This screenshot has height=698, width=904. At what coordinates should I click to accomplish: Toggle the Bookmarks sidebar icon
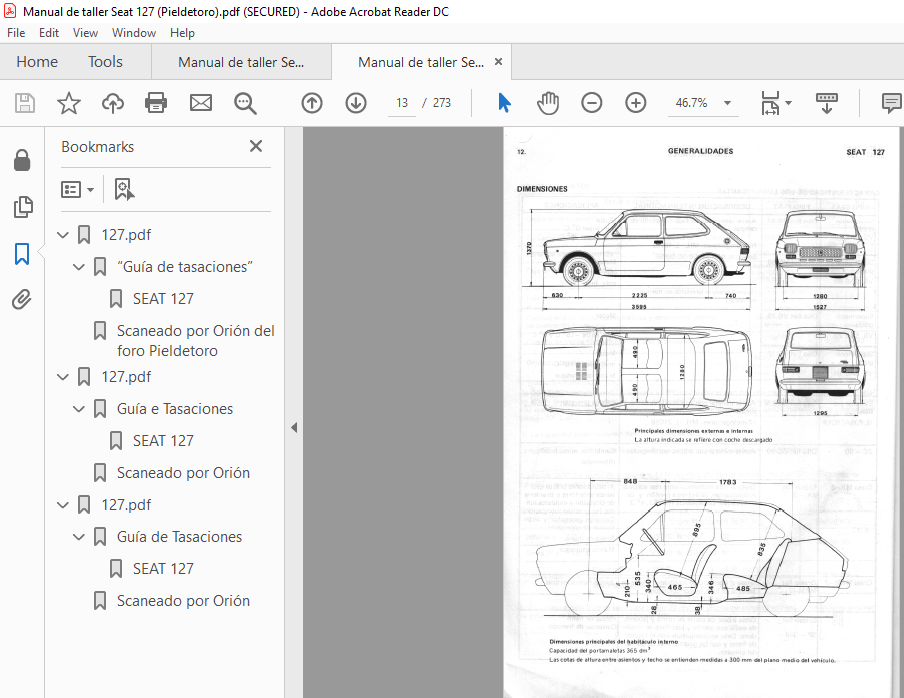tap(22, 254)
